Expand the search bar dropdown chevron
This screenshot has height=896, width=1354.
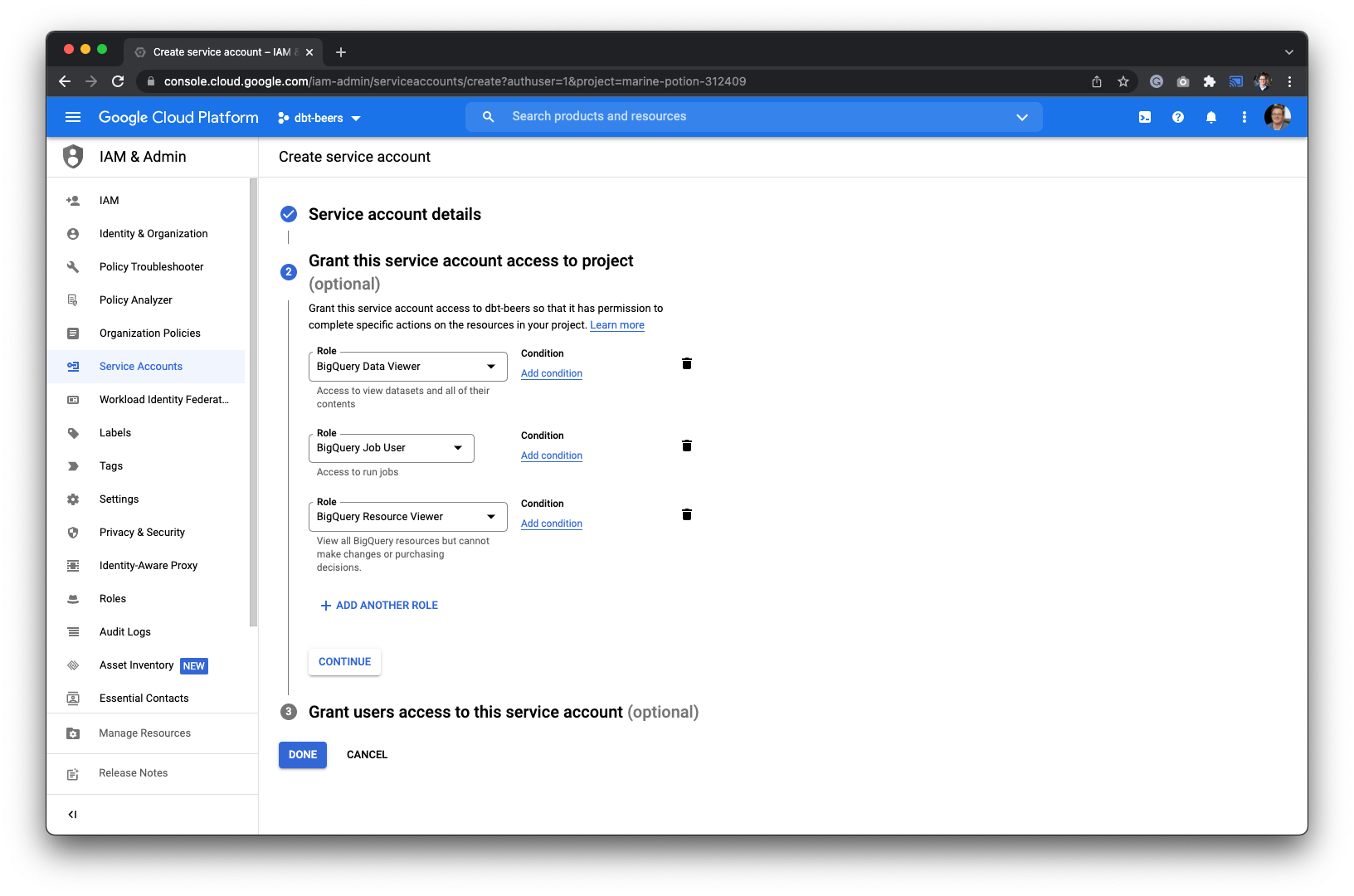click(x=1022, y=117)
